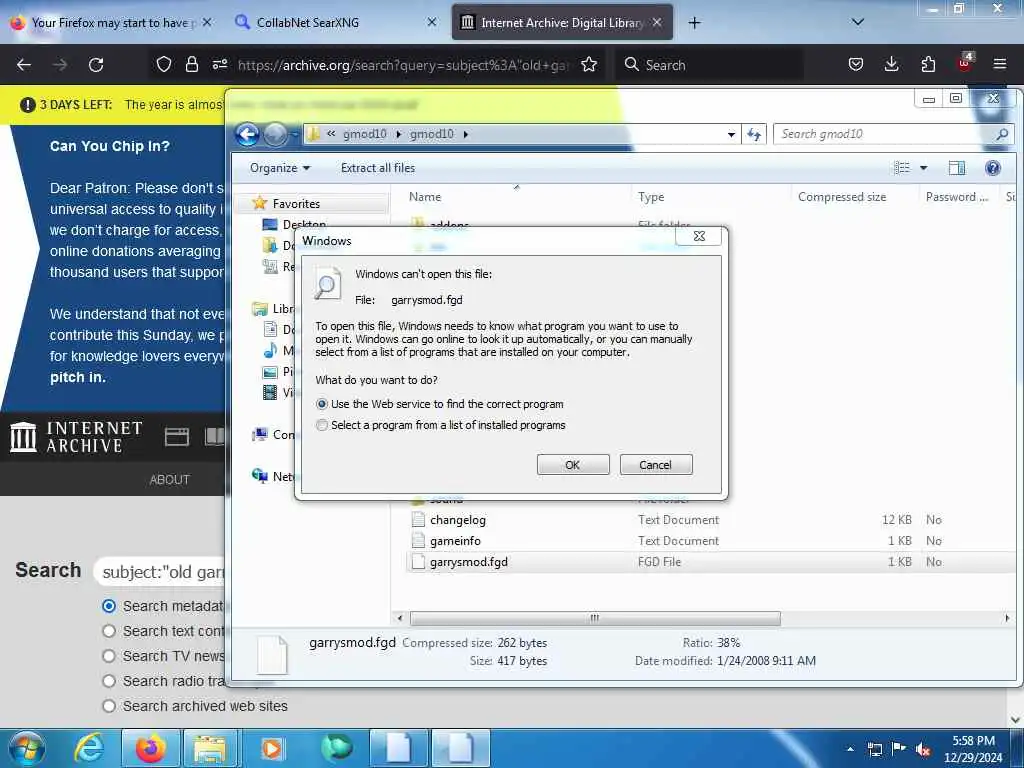Click the horizontal scrollbar thumb in Explorer
This screenshot has height=768, width=1024.
point(594,618)
